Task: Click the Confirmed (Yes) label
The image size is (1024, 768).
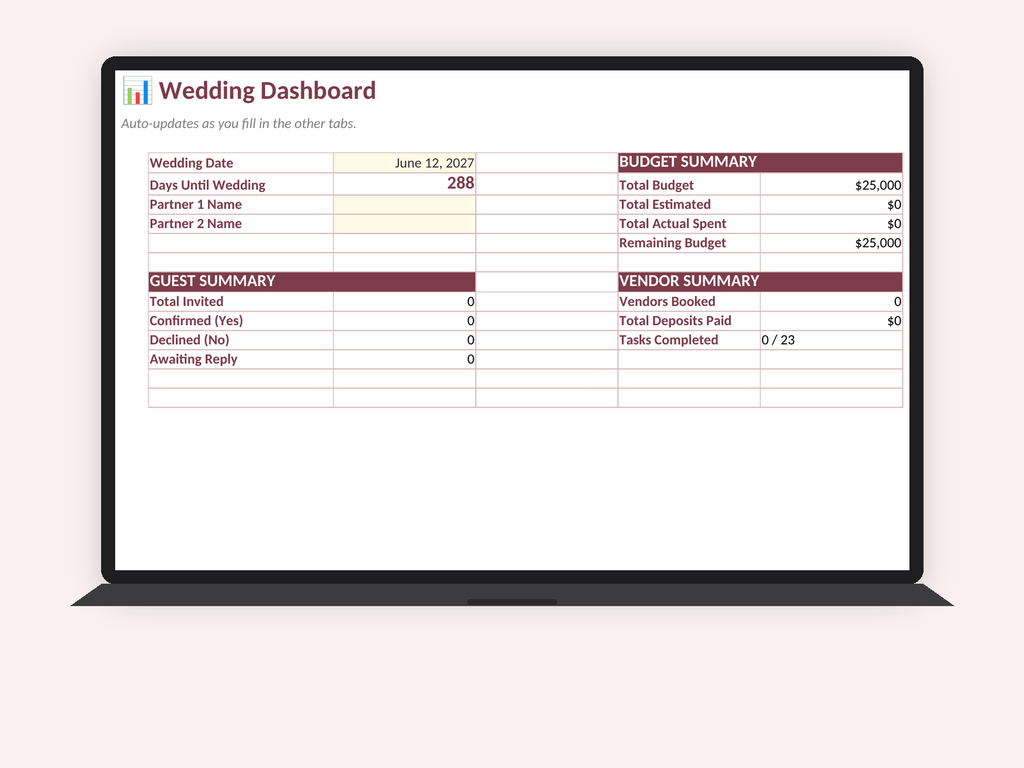Action: [240, 321]
